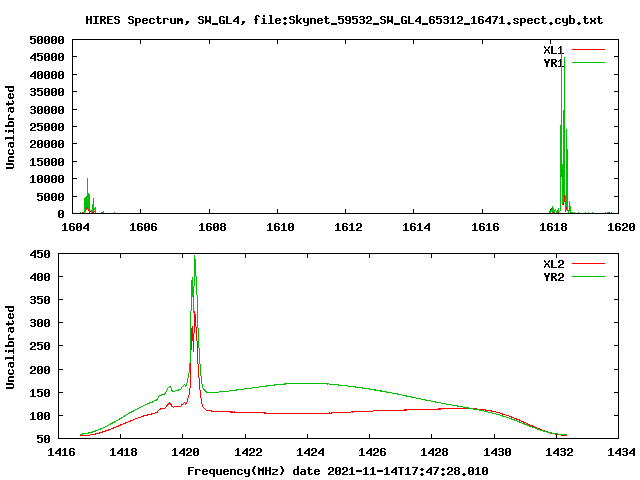Click the red XL1 legend line sample
This screenshot has width=640, height=480.
(x=588, y=50)
